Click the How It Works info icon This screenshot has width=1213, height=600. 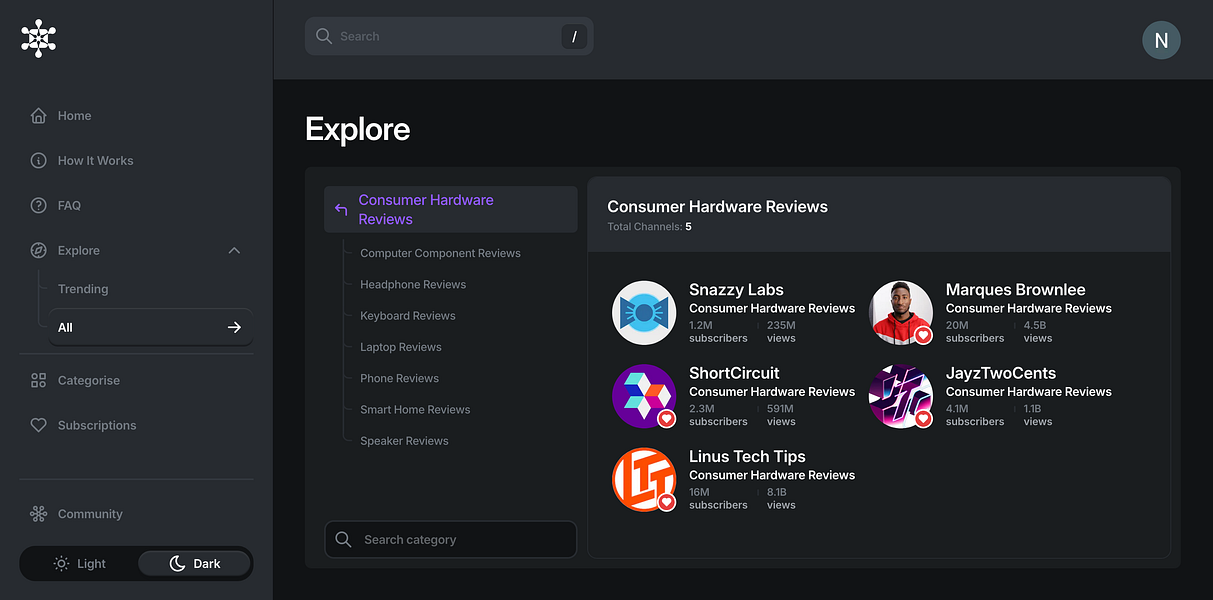(x=39, y=161)
